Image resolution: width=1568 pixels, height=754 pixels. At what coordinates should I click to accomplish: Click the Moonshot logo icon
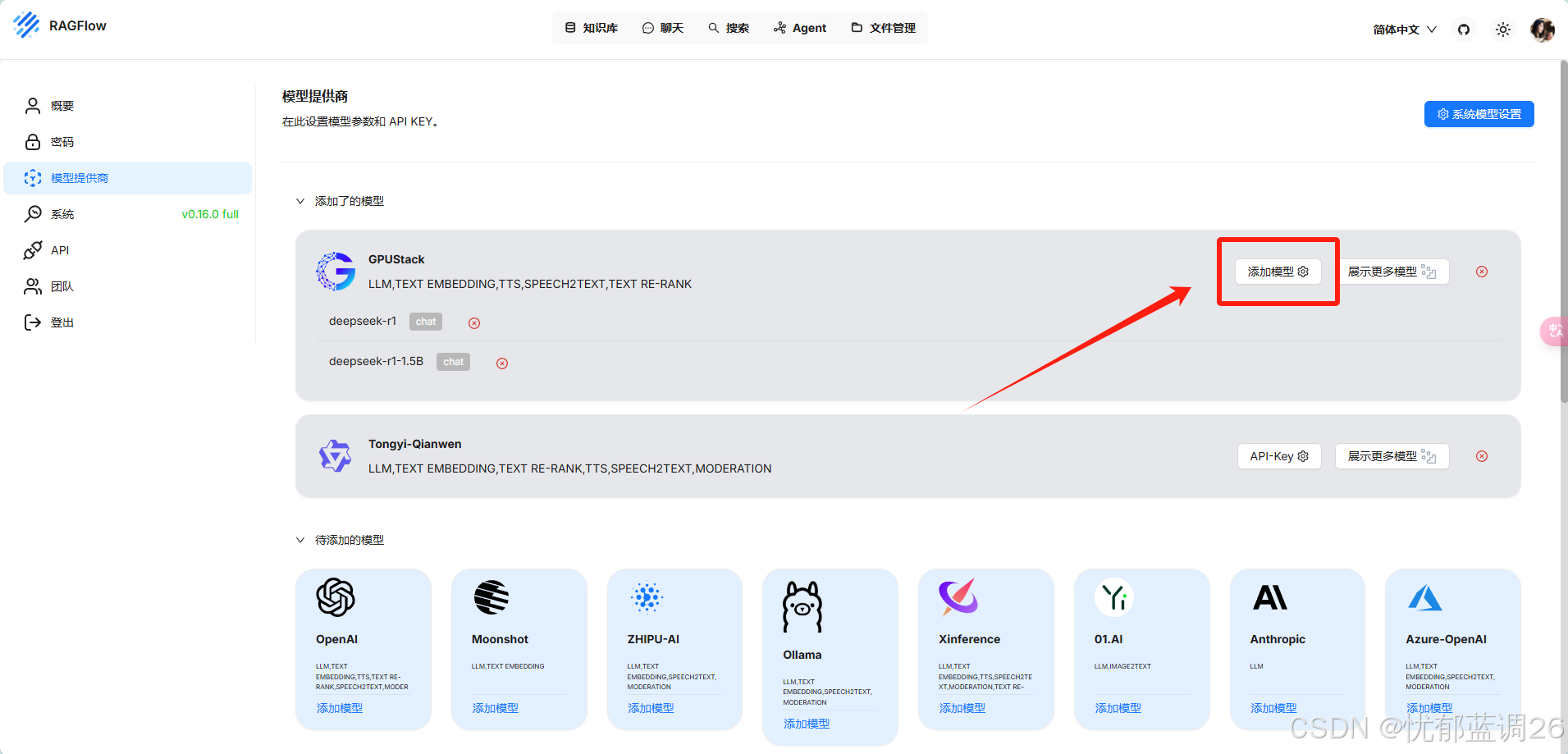click(x=491, y=597)
